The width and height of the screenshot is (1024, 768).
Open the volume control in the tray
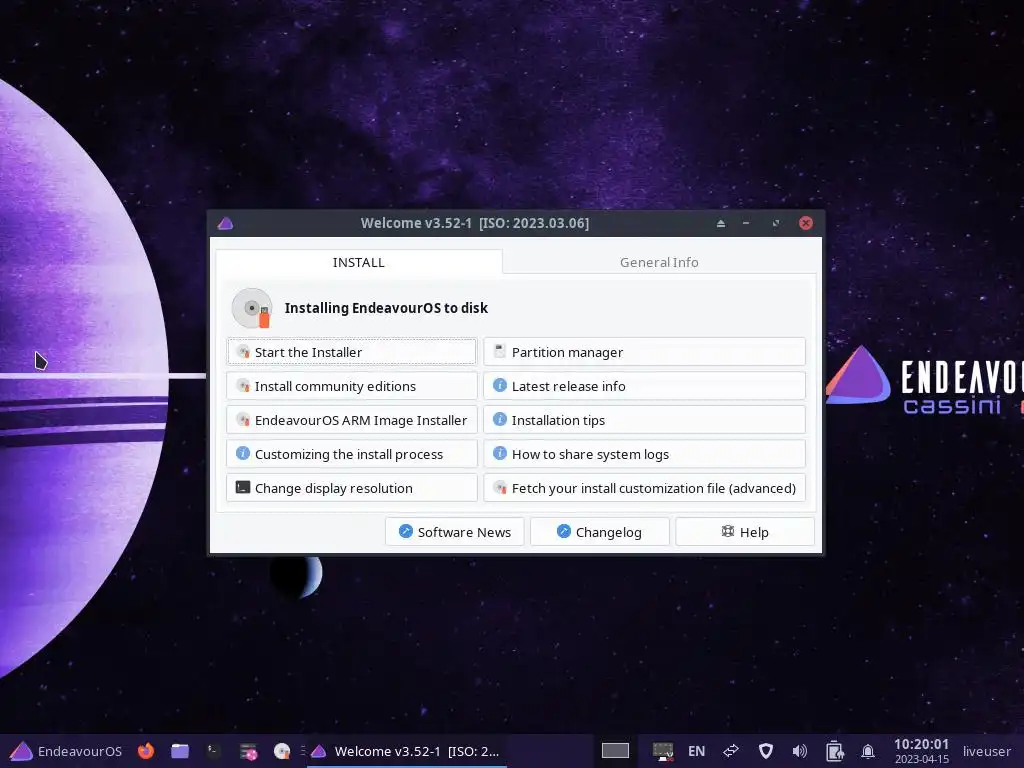click(x=799, y=751)
